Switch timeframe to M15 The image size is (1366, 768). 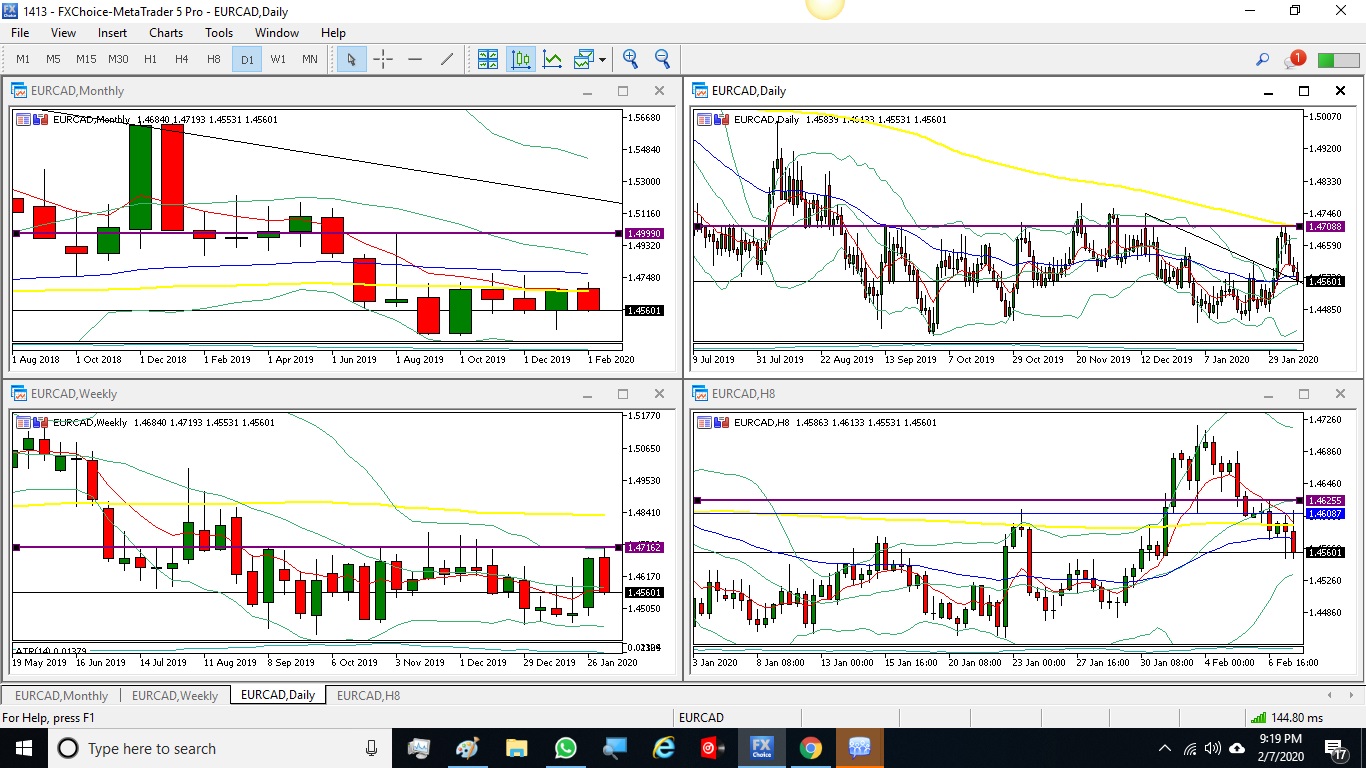86,59
